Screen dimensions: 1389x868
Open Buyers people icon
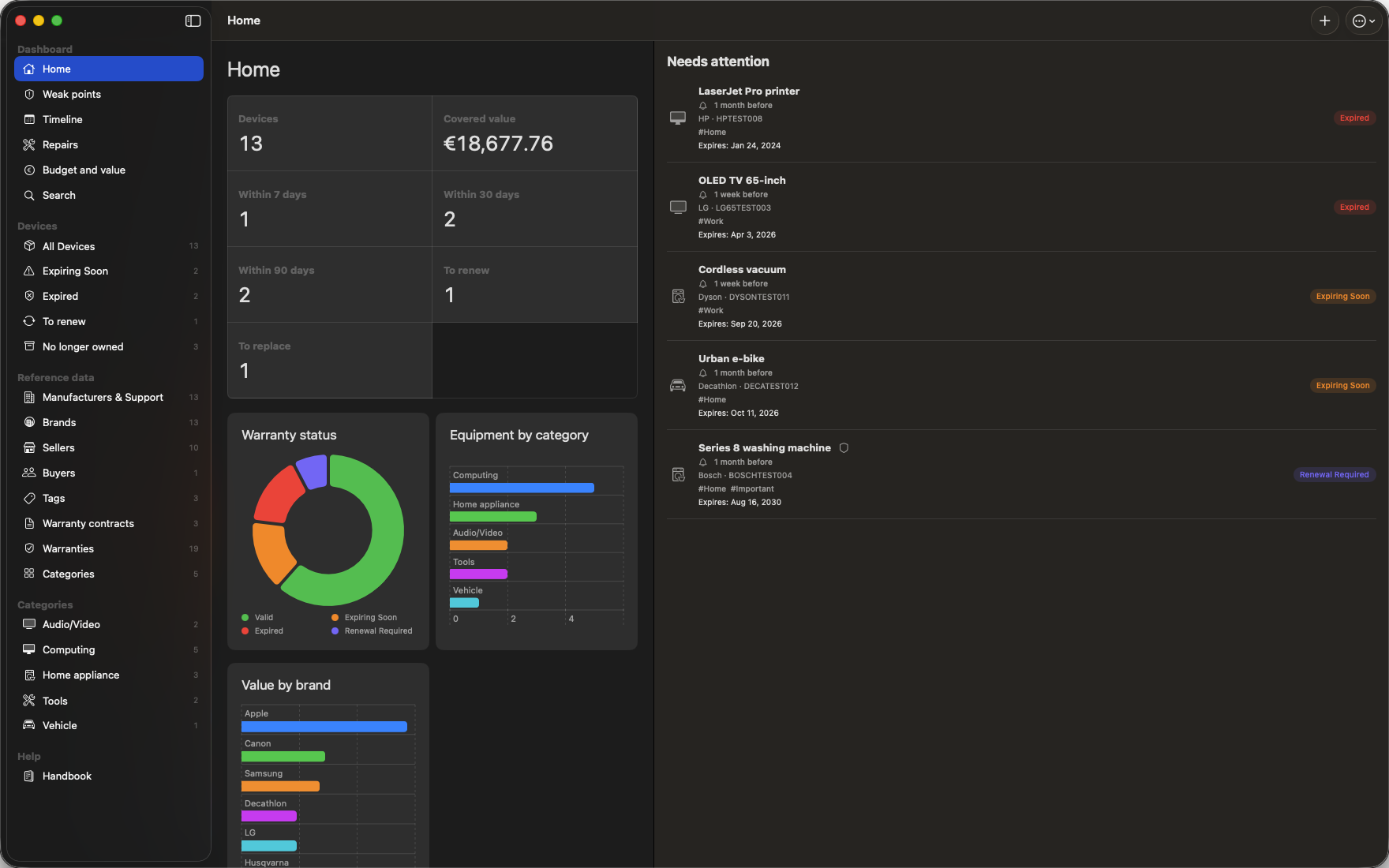[x=29, y=473]
